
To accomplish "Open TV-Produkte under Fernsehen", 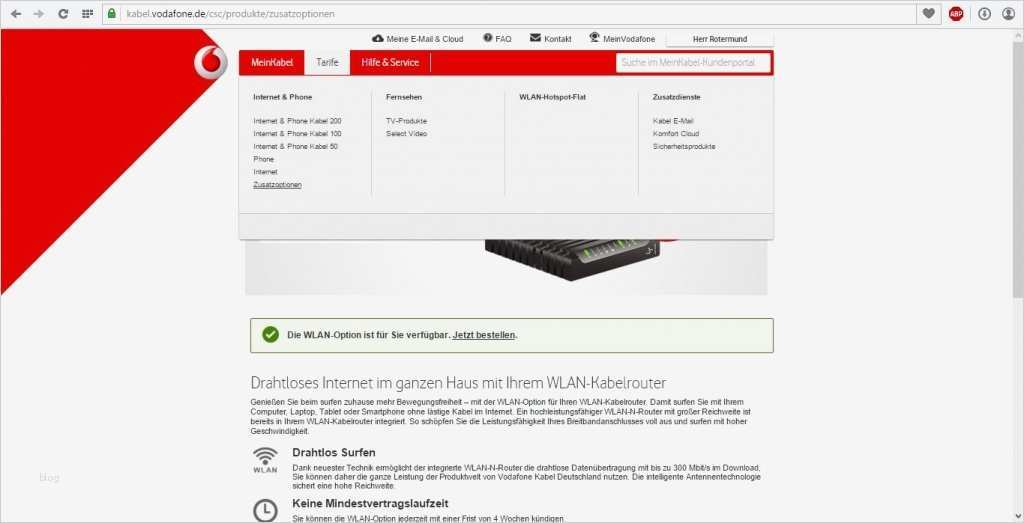I will [406, 121].
